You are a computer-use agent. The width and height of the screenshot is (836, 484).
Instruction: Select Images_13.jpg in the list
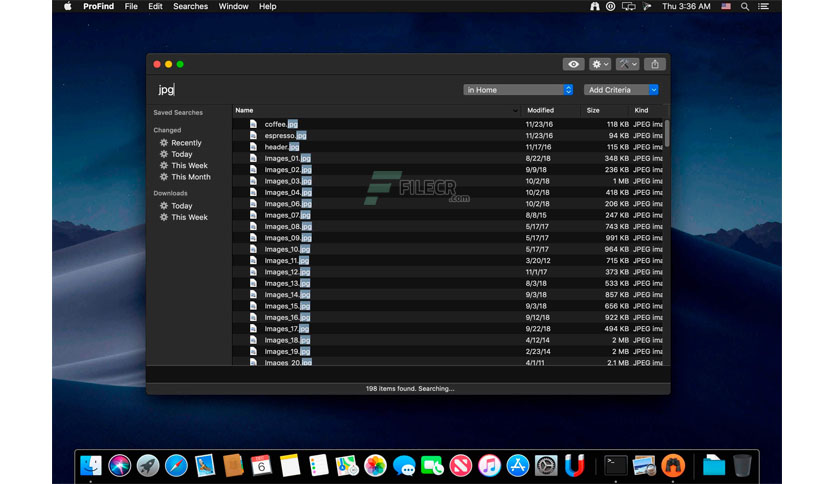click(x=448, y=283)
